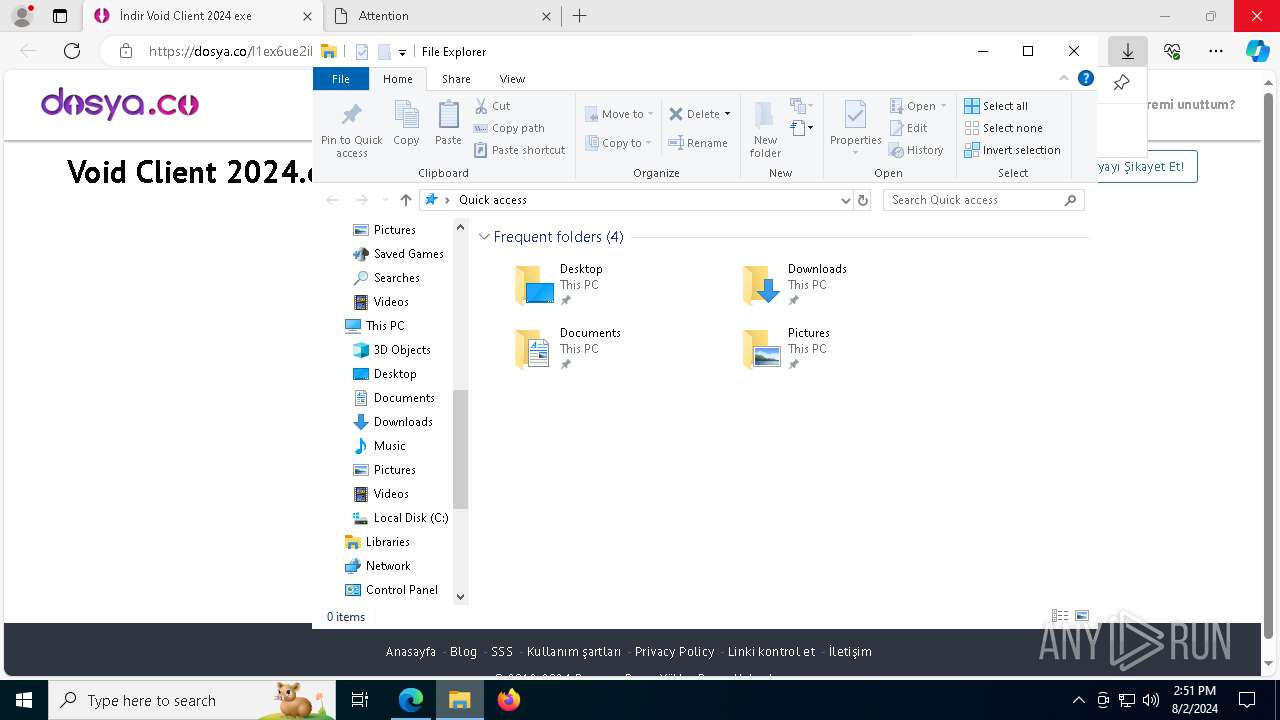Open Windows Start menu
This screenshot has height=720, width=1280.
(24, 700)
